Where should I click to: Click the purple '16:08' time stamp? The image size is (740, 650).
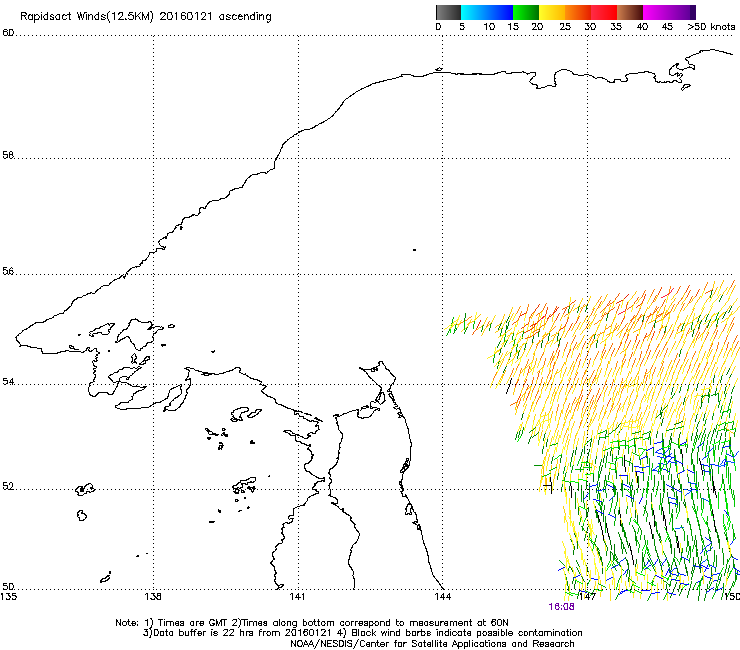point(561,607)
